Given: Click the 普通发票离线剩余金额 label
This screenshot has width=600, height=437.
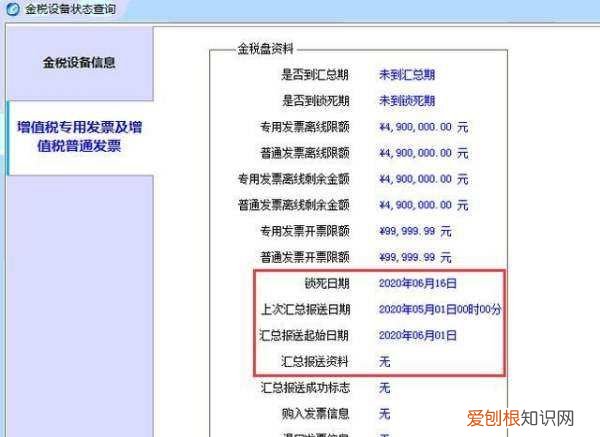Looking at the screenshot, I should [293, 205].
